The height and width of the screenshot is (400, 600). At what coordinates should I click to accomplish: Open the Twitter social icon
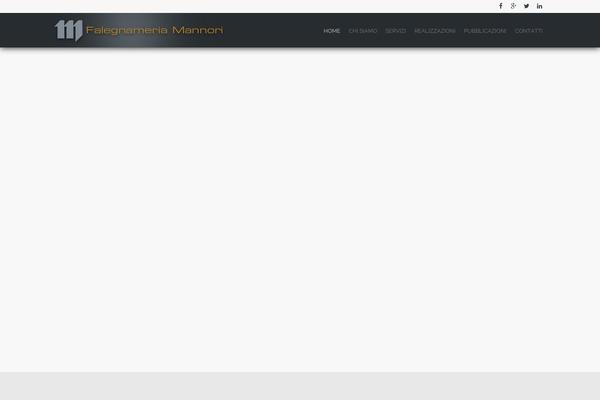coord(527,6)
